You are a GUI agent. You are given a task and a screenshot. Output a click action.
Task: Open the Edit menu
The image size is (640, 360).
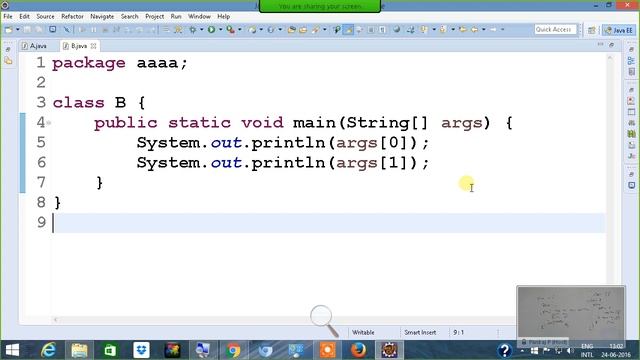[24, 16]
